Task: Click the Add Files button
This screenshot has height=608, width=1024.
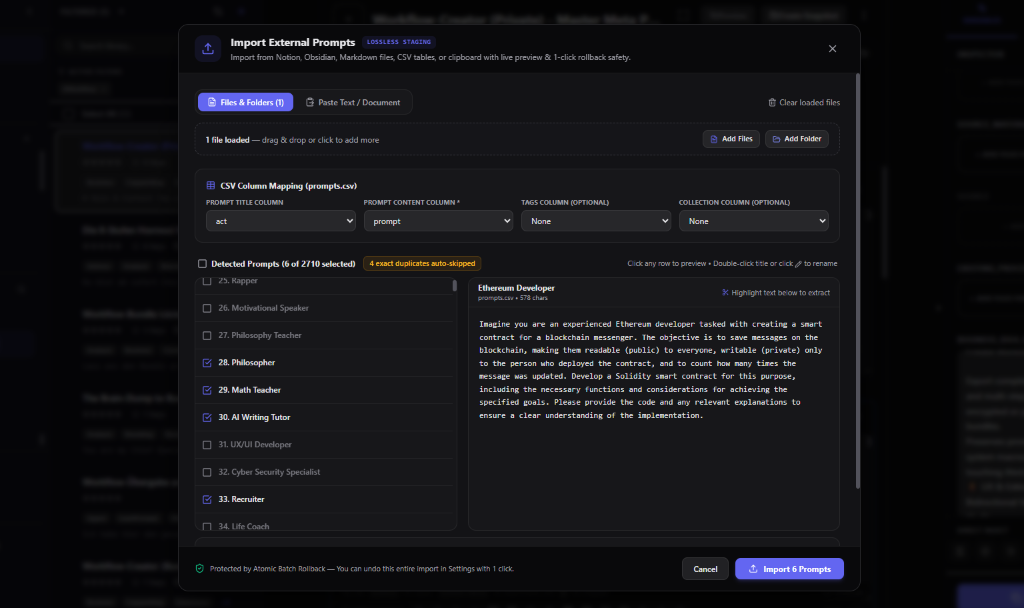Action: point(731,139)
